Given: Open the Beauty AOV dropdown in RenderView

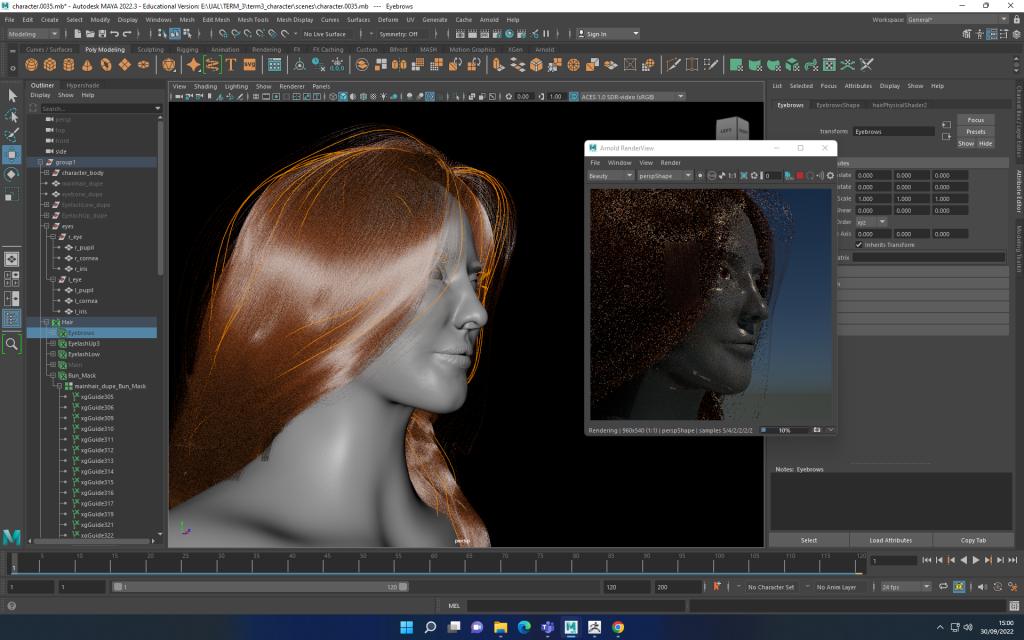Looking at the screenshot, I should 611,176.
